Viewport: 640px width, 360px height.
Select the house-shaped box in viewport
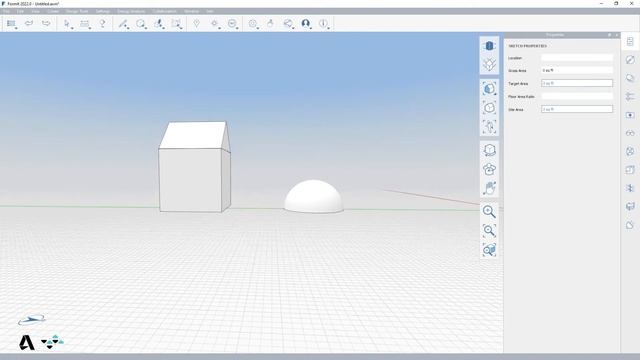[194, 167]
